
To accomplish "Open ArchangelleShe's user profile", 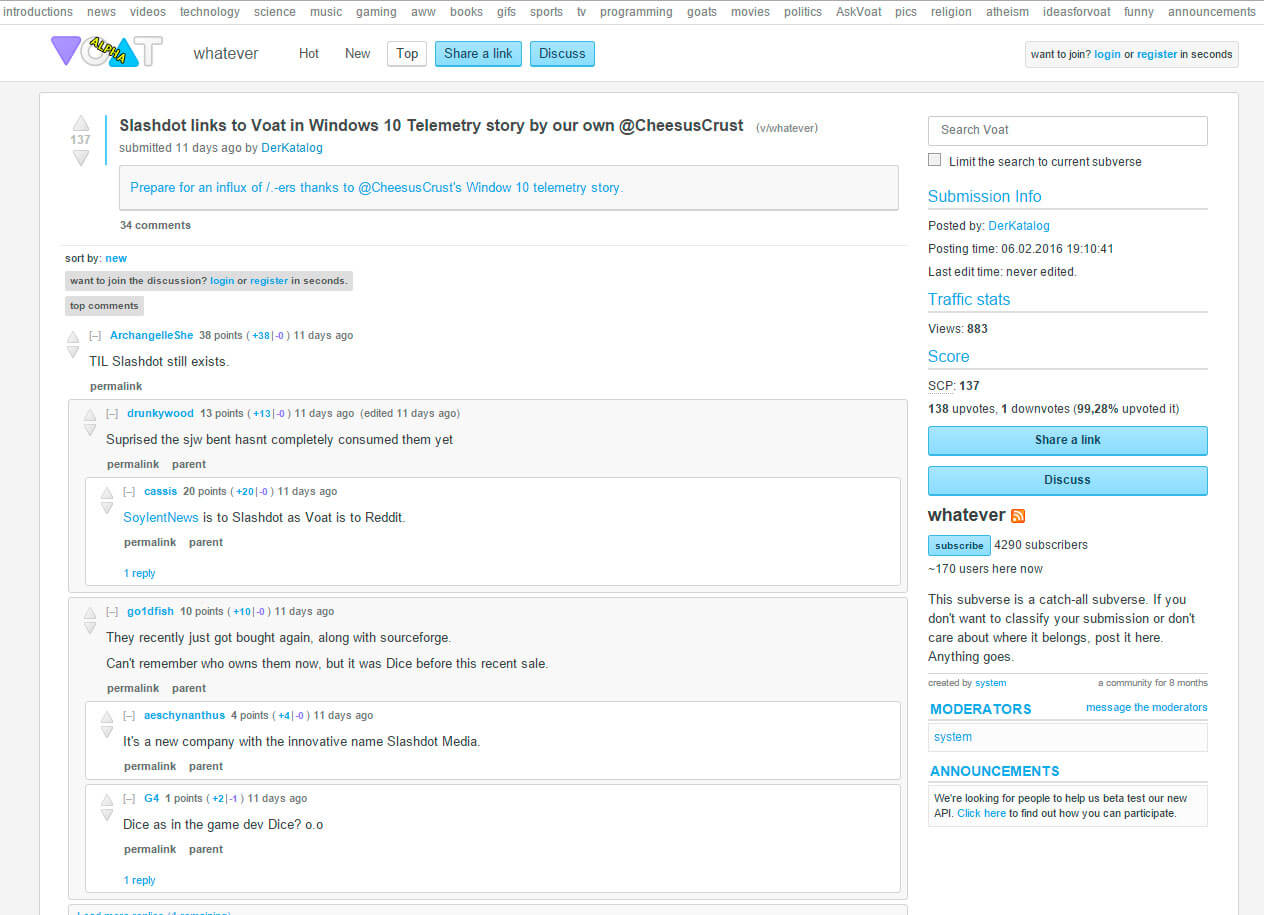I will click(151, 336).
